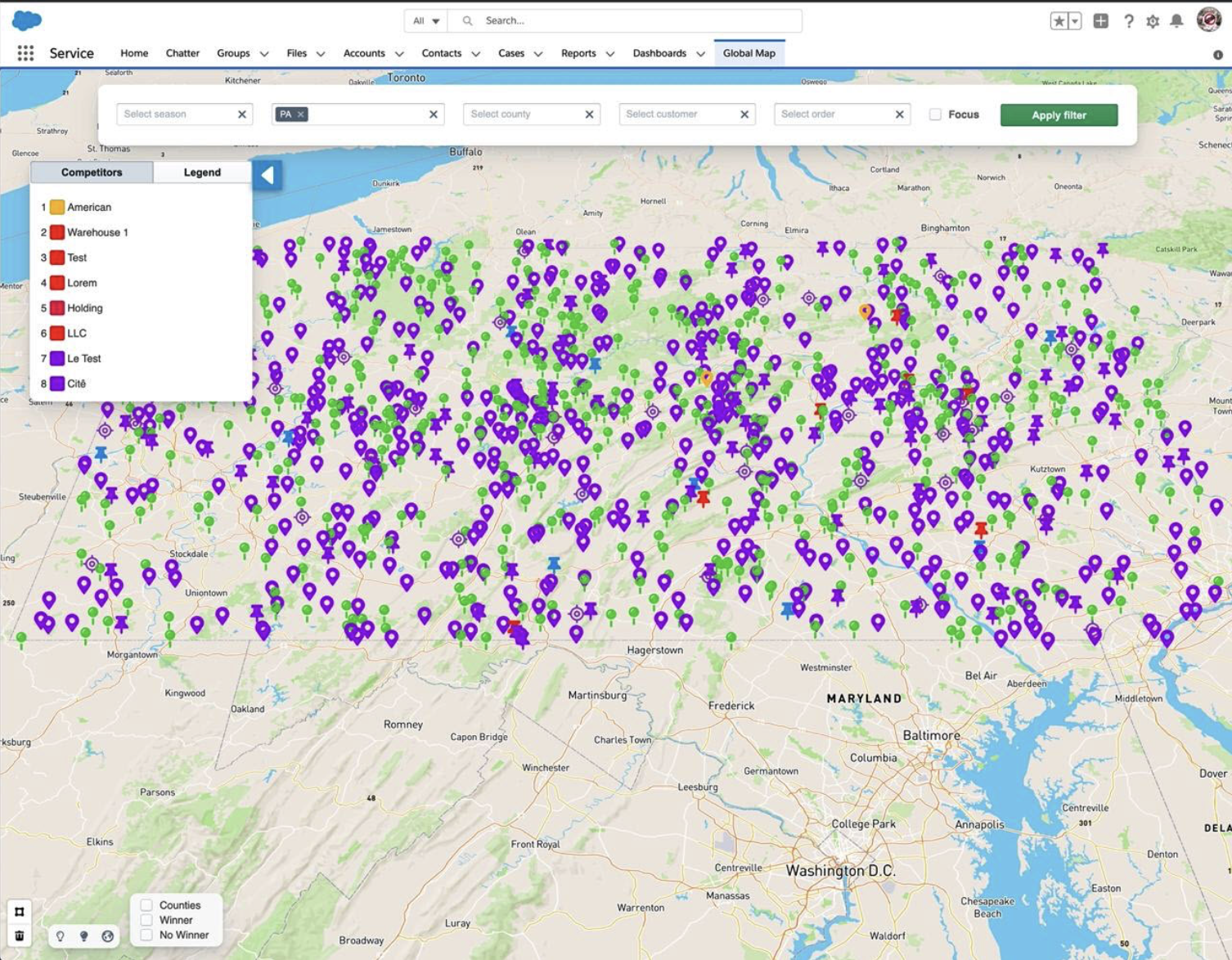Clear the Select customer field

click(x=744, y=114)
